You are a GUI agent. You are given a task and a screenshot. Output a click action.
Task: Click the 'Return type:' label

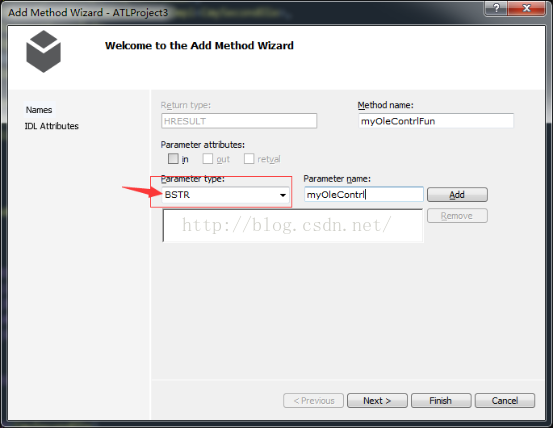coord(185,105)
